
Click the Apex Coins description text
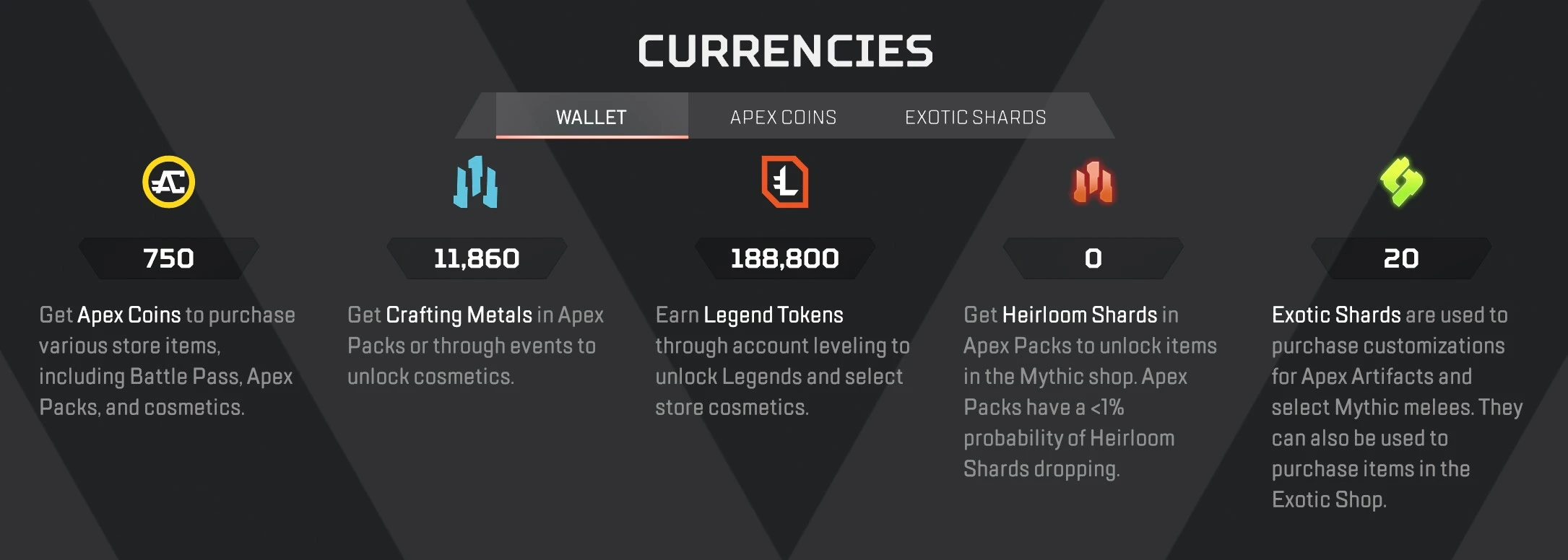coord(168,361)
